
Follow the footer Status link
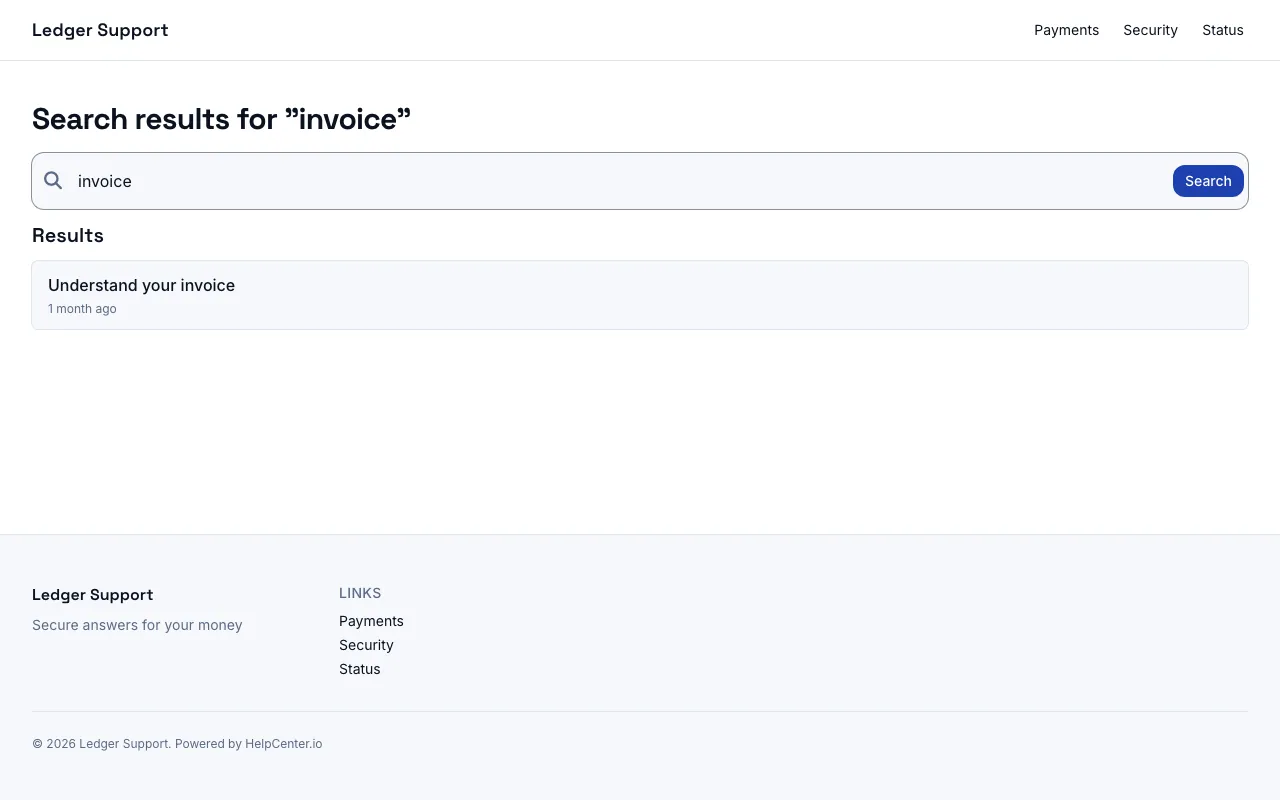click(360, 669)
